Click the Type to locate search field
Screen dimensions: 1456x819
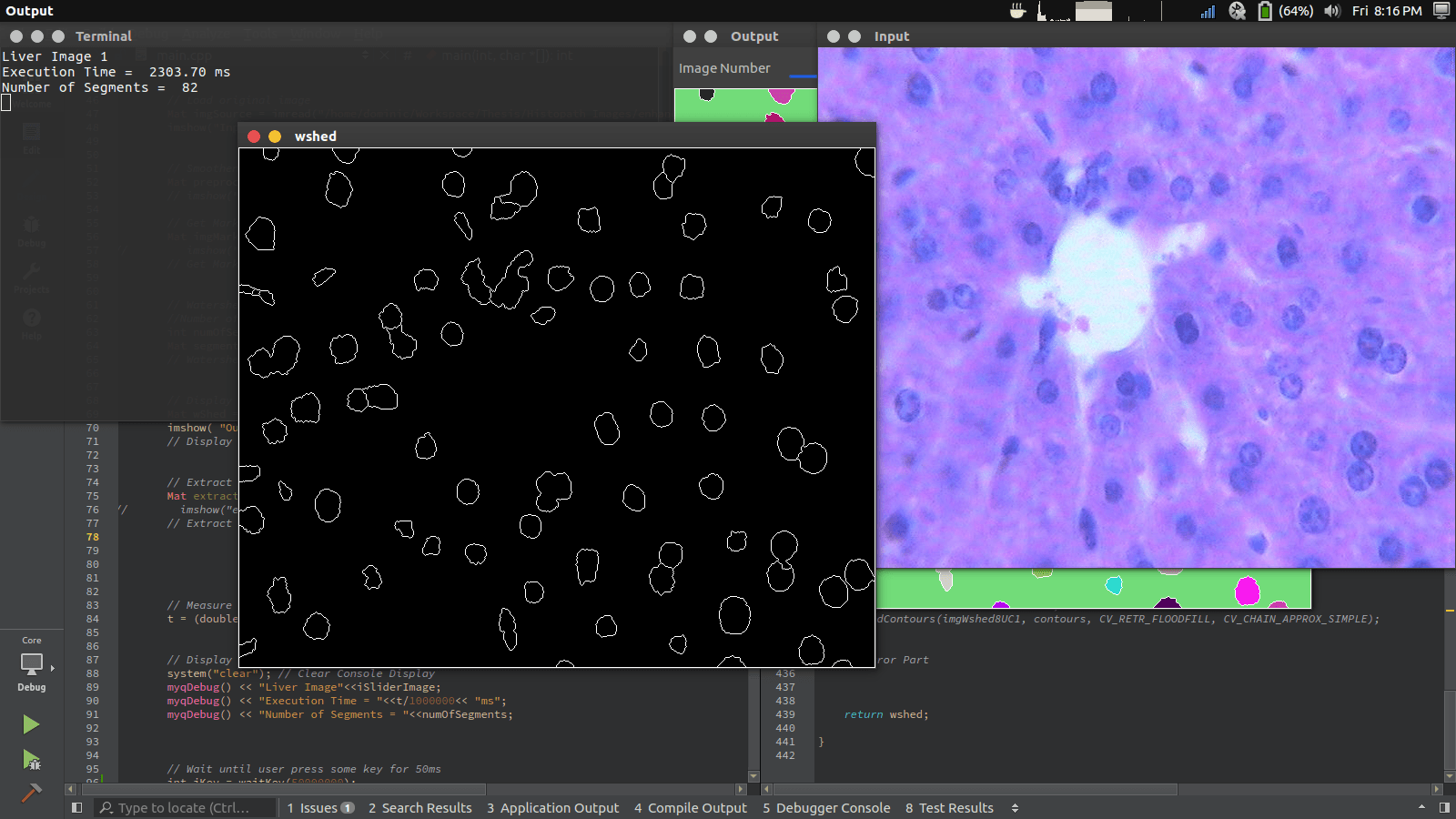185,808
